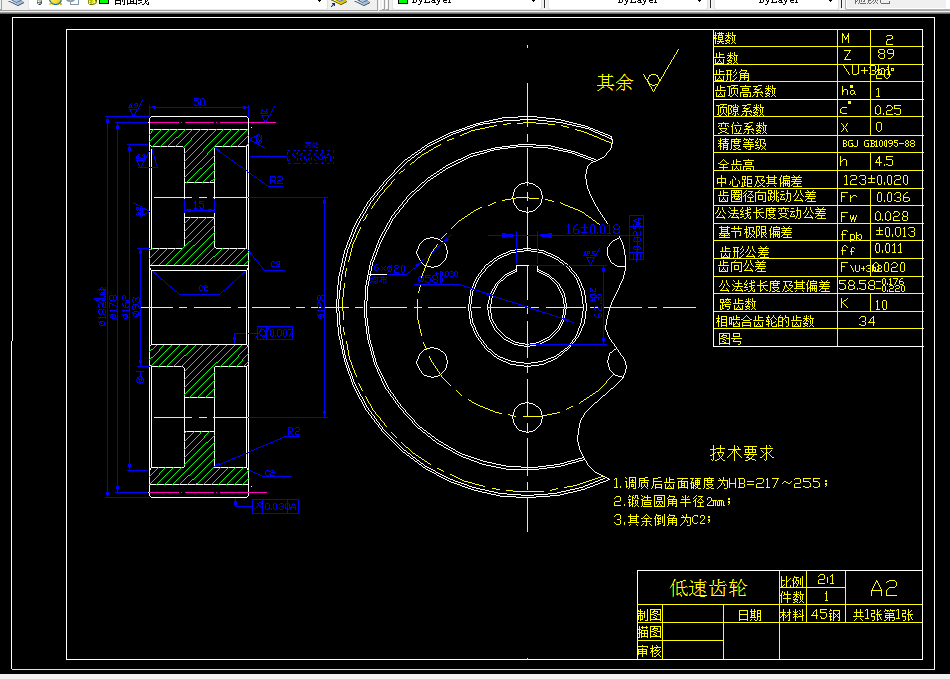The image size is (950, 679).
Task: Select the 低速齿轮 title block text
Action: pos(708,588)
